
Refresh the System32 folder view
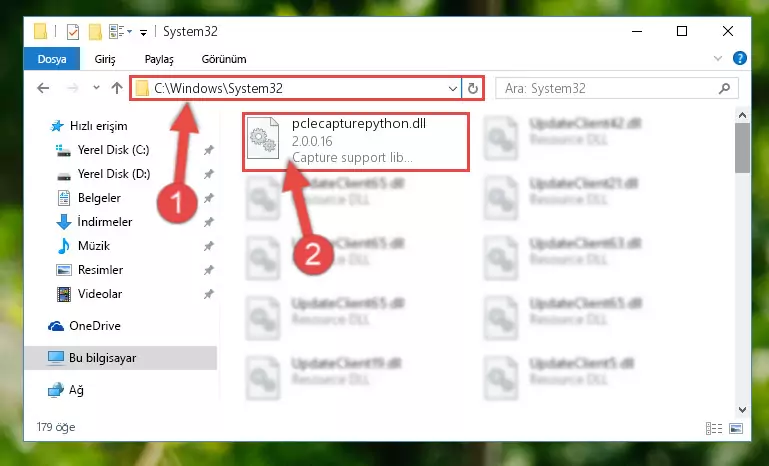[x=472, y=88]
